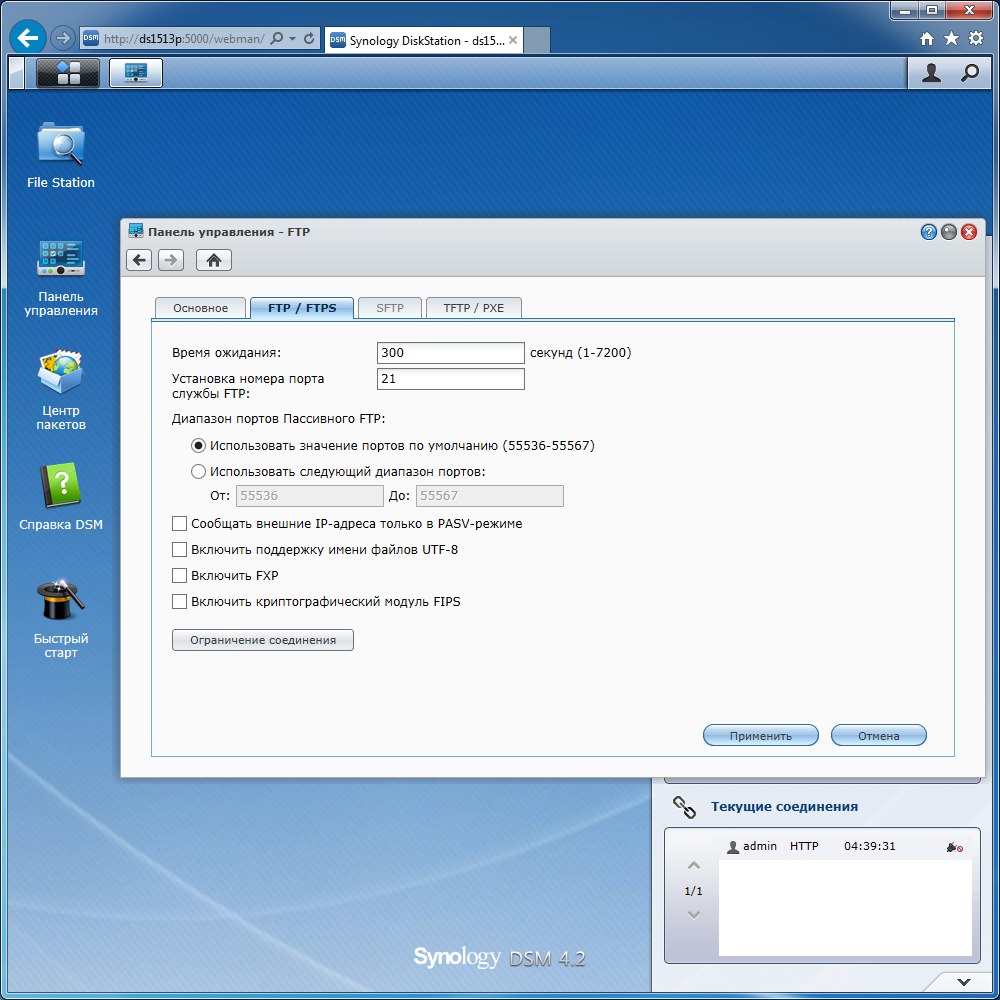Image resolution: width=1000 pixels, height=1000 pixels.
Task: Open File Station desktop icon
Action: click(x=61, y=155)
